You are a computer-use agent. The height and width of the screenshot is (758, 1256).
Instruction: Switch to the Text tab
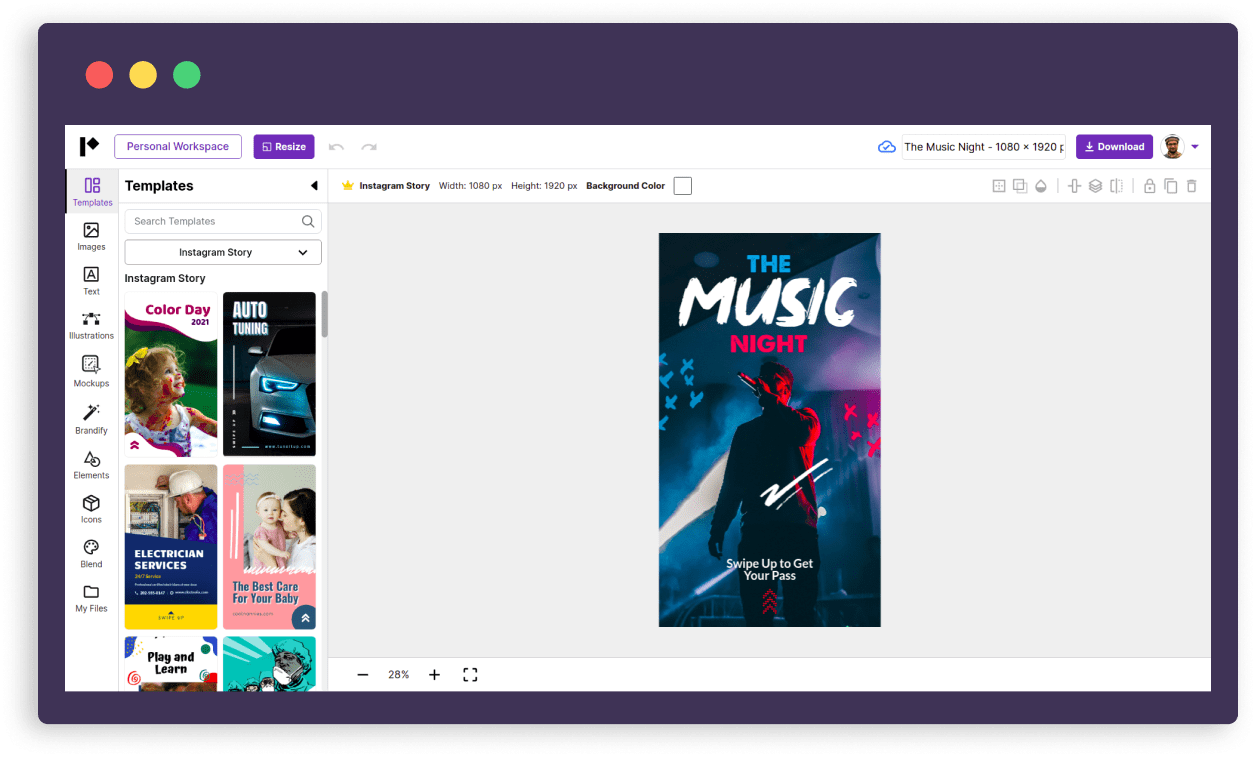coord(91,280)
